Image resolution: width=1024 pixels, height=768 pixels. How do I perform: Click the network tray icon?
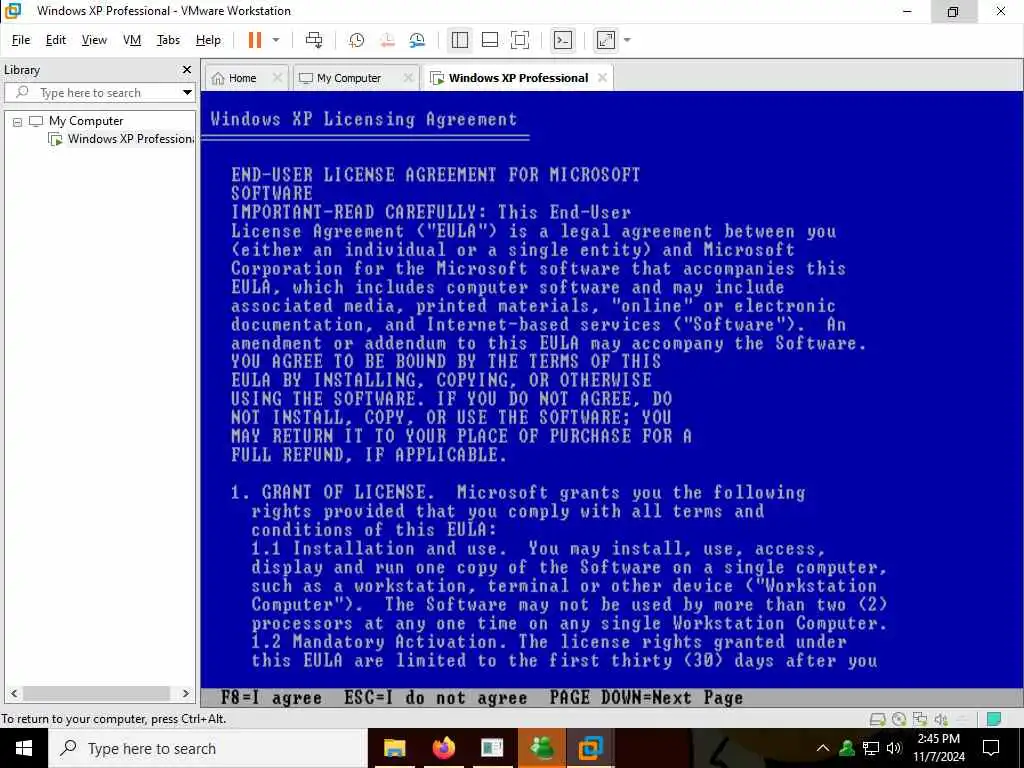pyautogui.click(x=871, y=748)
